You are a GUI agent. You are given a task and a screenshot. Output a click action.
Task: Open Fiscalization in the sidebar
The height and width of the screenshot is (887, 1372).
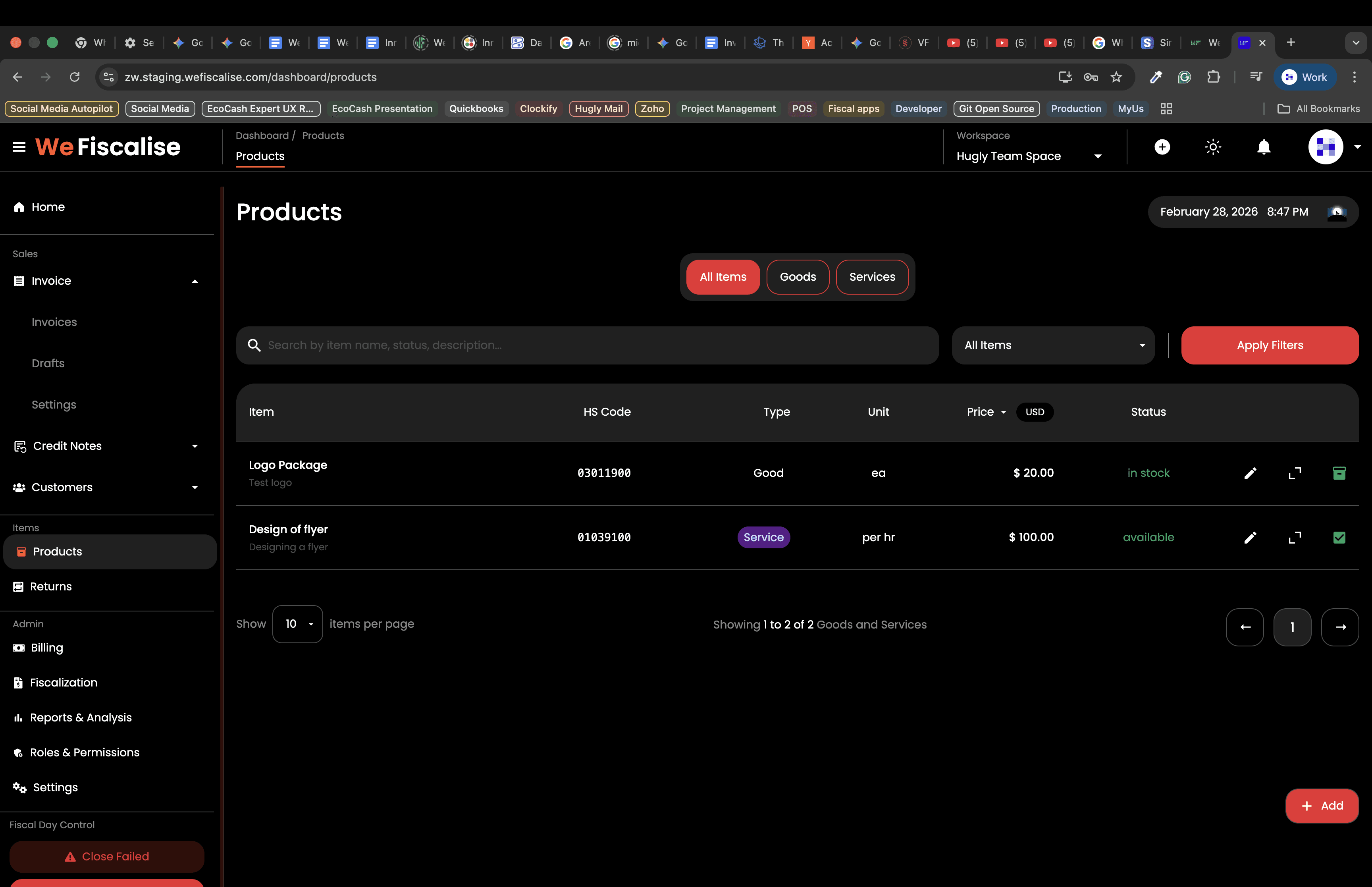coord(64,683)
